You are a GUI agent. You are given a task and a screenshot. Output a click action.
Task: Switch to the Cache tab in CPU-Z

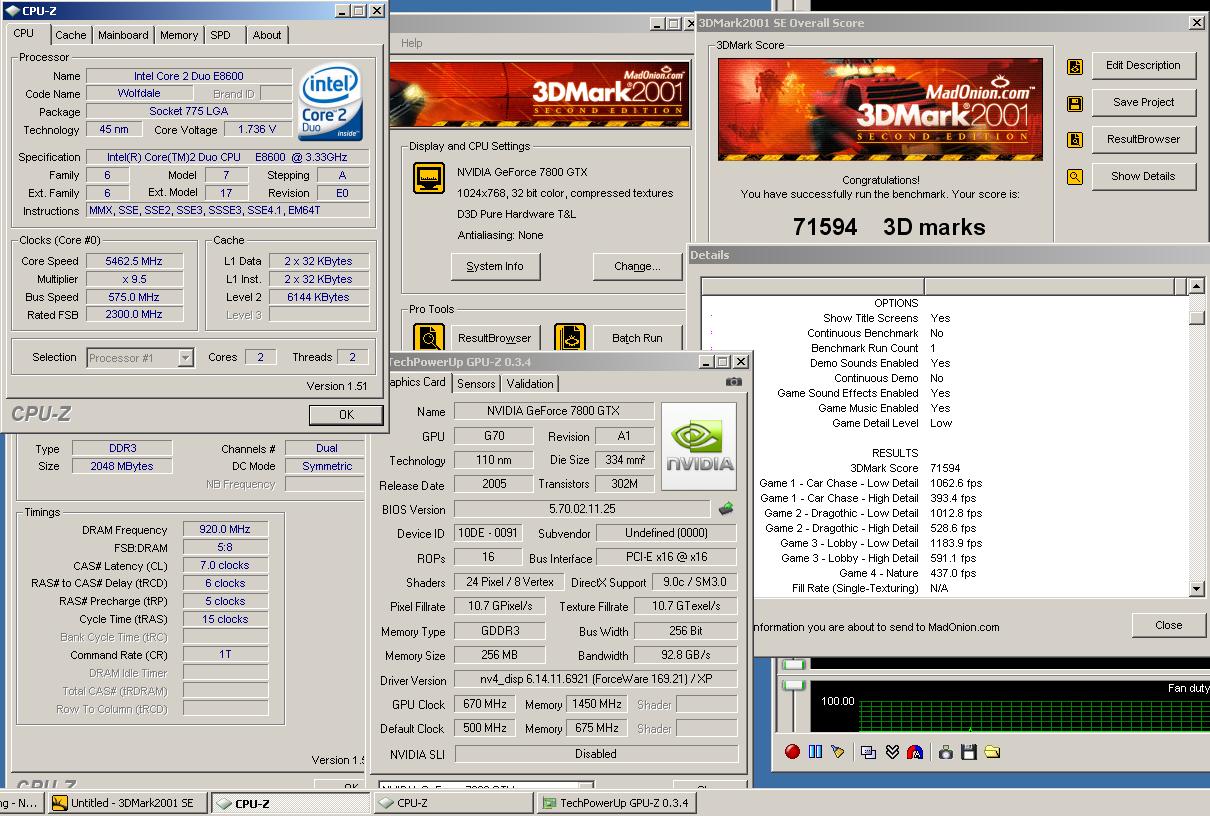[70, 35]
